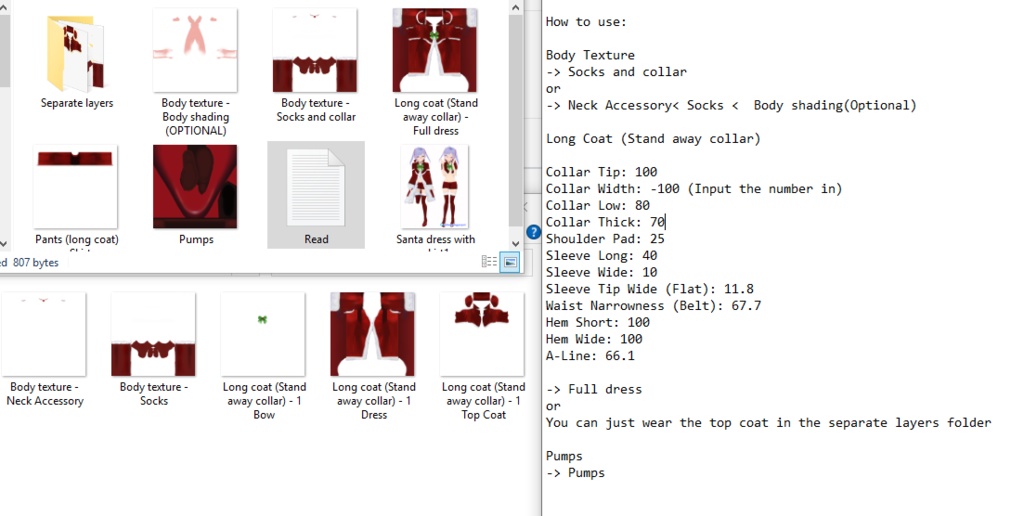Click the 'Sleeve Long: 40' line
Image resolution: width=1024 pixels, height=516 pixels.
[x=601, y=255]
